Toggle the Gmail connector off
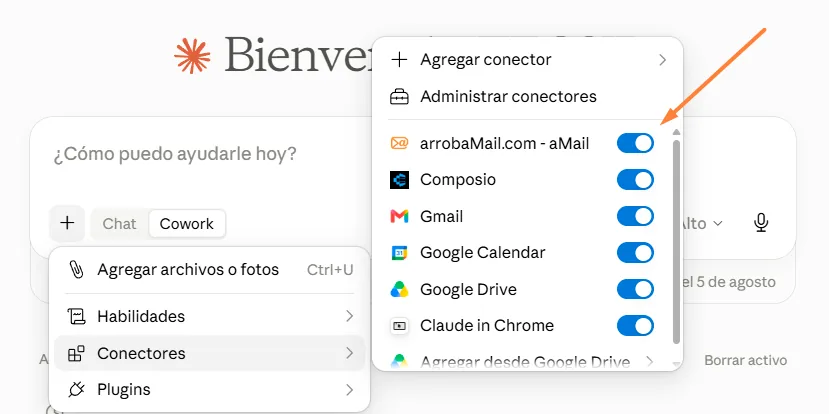829x414 pixels. (635, 216)
